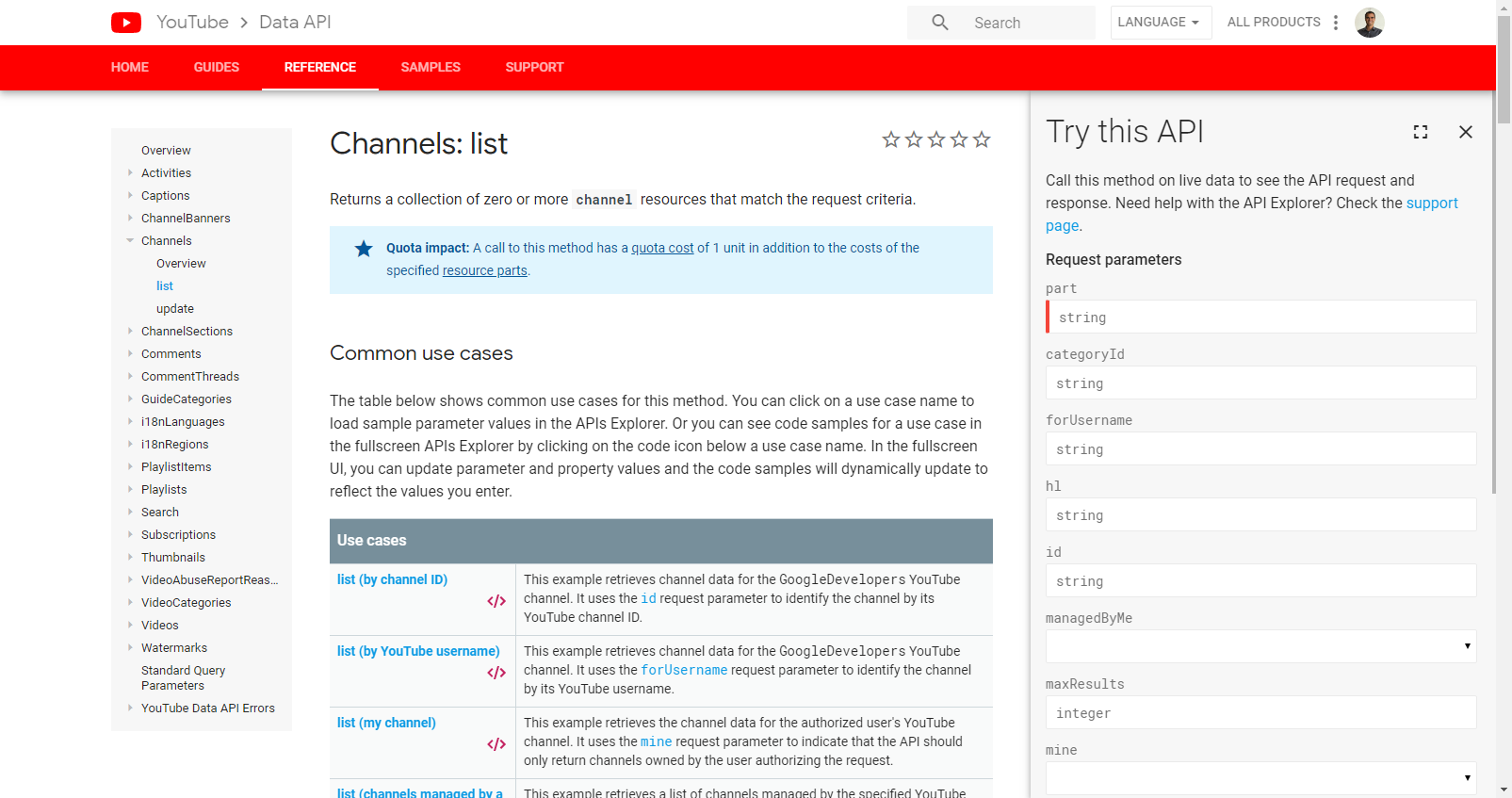1512x798 pixels.
Task: Click the list (by YouTube username) use case
Action: [x=418, y=651]
